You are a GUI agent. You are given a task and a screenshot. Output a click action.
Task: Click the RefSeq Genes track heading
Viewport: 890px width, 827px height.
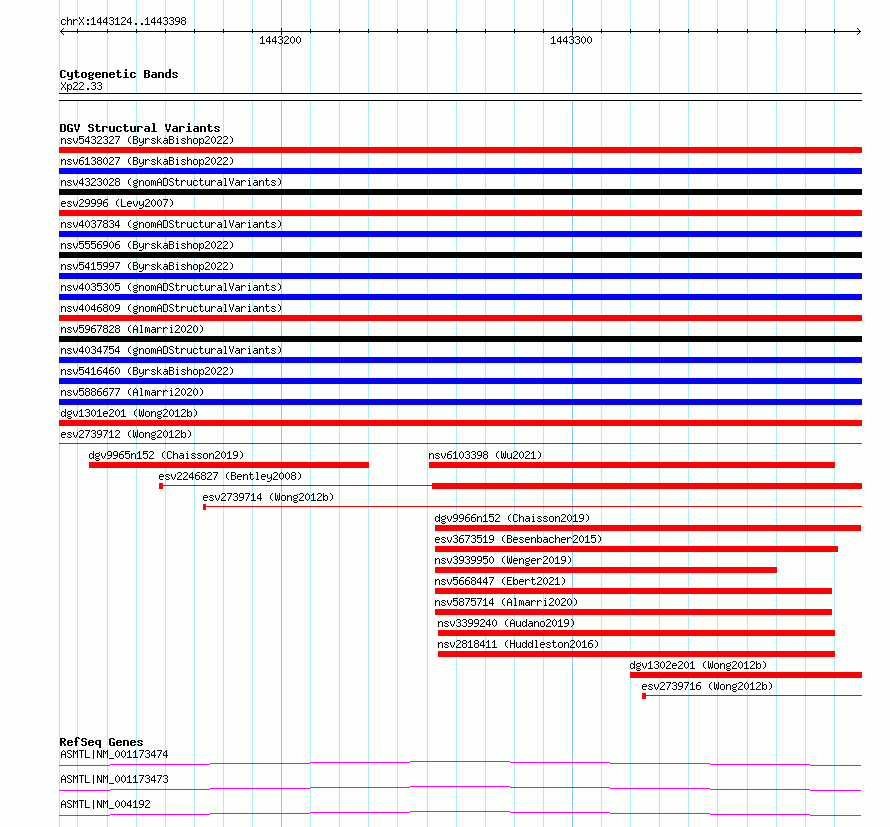point(101,742)
